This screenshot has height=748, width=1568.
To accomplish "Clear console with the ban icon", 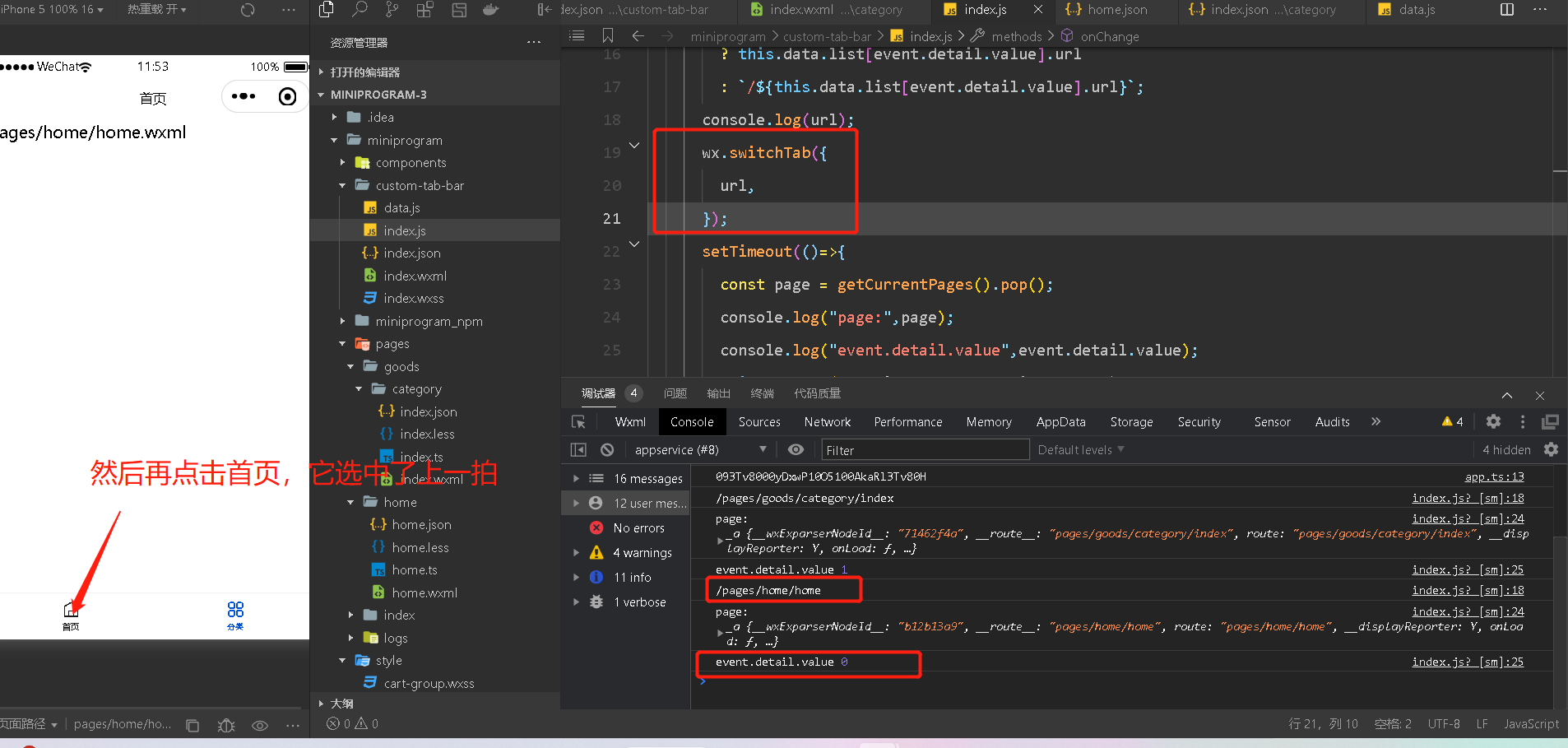I will click(x=607, y=450).
